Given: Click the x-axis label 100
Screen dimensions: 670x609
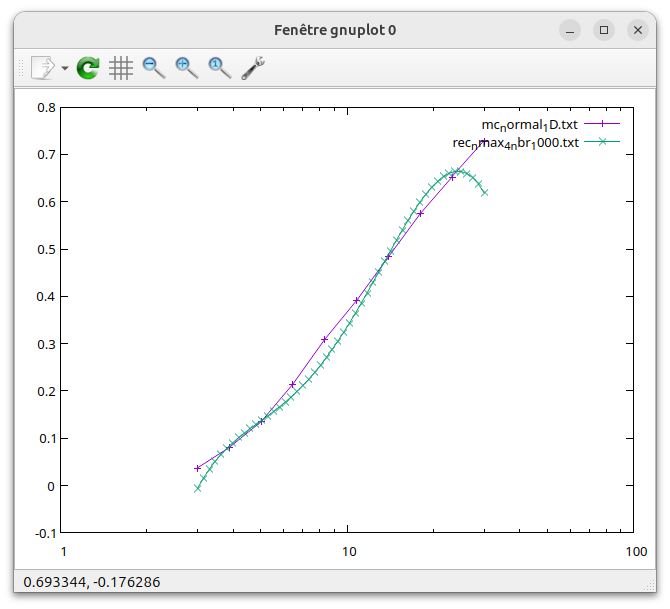Looking at the screenshot, I should pos(636,552).
